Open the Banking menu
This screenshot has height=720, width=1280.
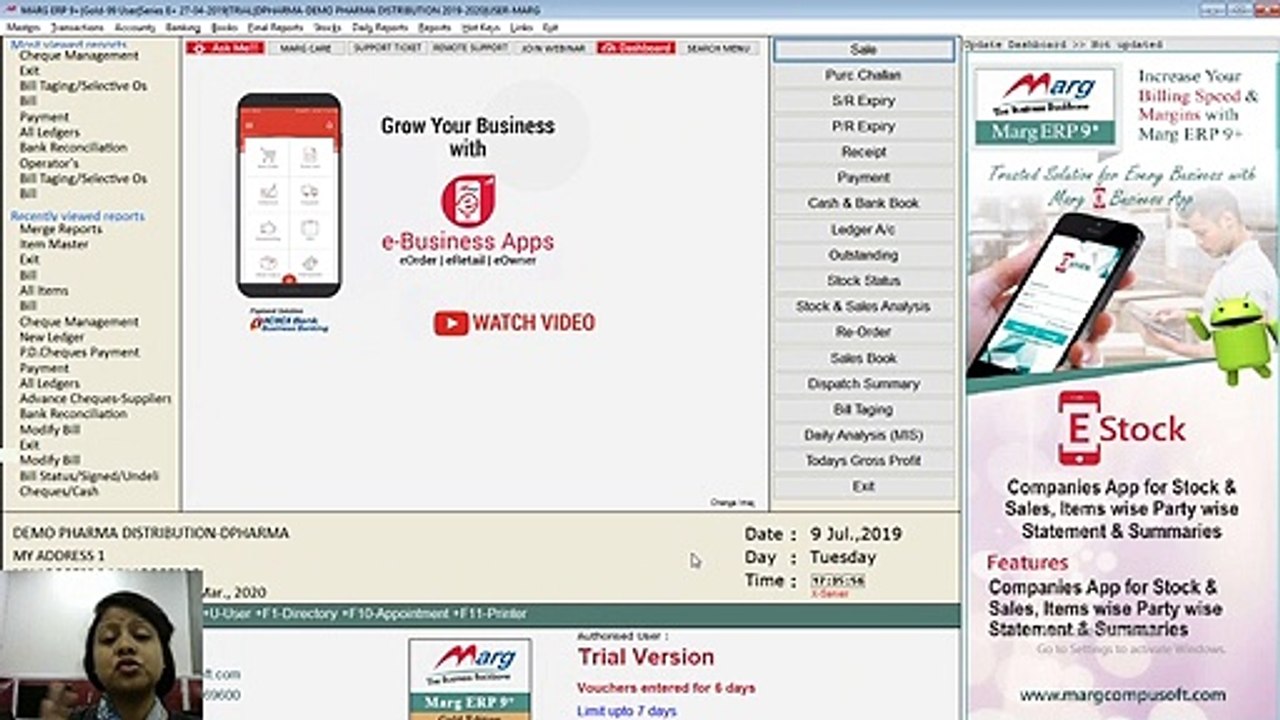click(x=183, y=28)
